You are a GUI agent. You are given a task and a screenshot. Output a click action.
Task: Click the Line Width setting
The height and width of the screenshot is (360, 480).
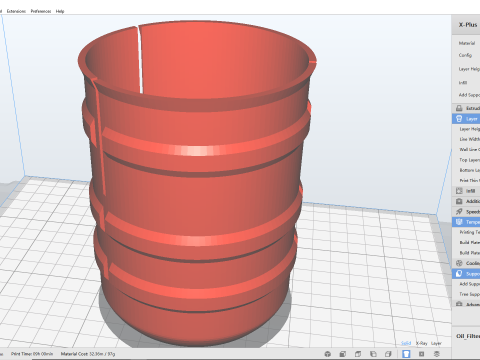pos(470,139)
